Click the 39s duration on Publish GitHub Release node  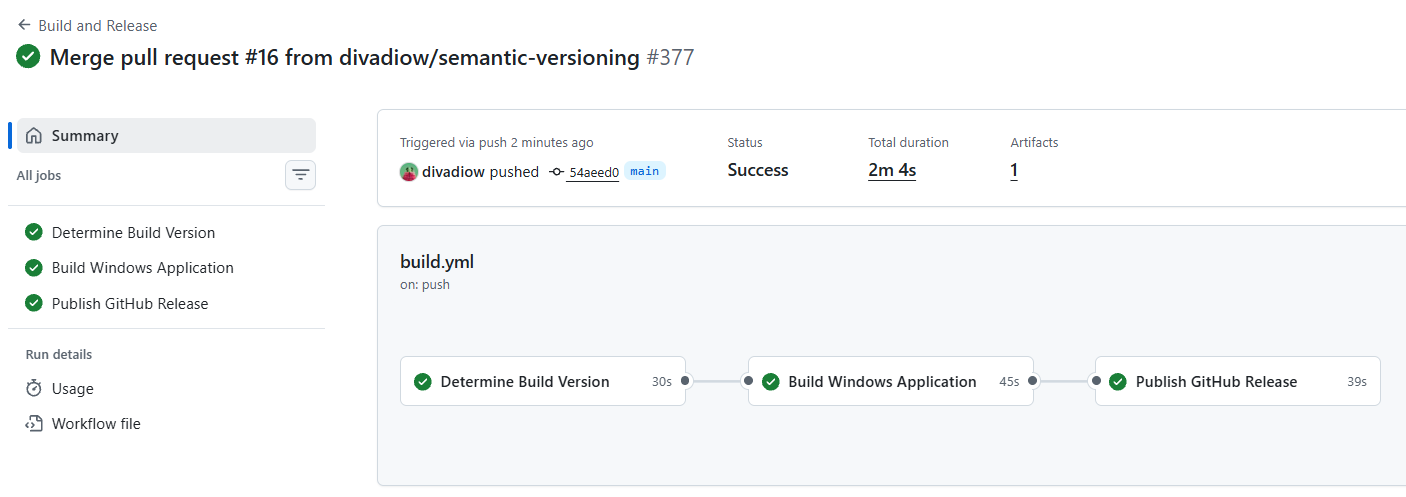click(x=1357, y=382)
